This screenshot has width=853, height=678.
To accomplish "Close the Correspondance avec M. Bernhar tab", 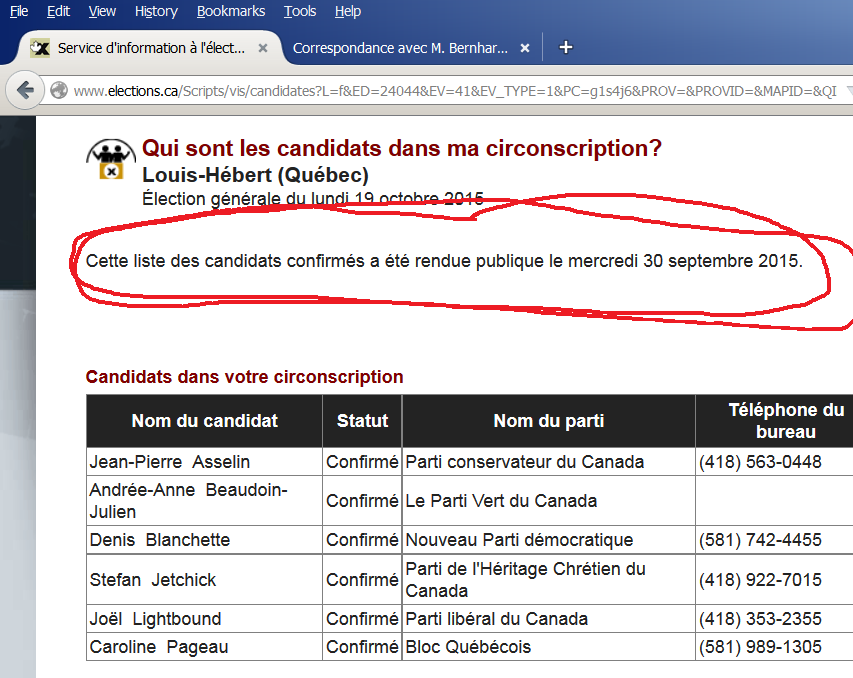I will click(524, 47).
